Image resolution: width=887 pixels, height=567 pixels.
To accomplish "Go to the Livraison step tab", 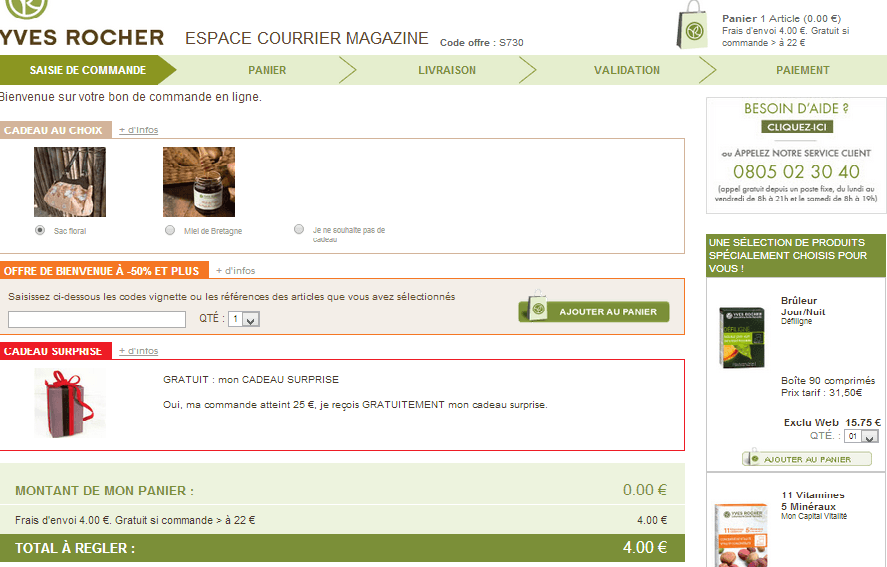I will tap(447, 70).
